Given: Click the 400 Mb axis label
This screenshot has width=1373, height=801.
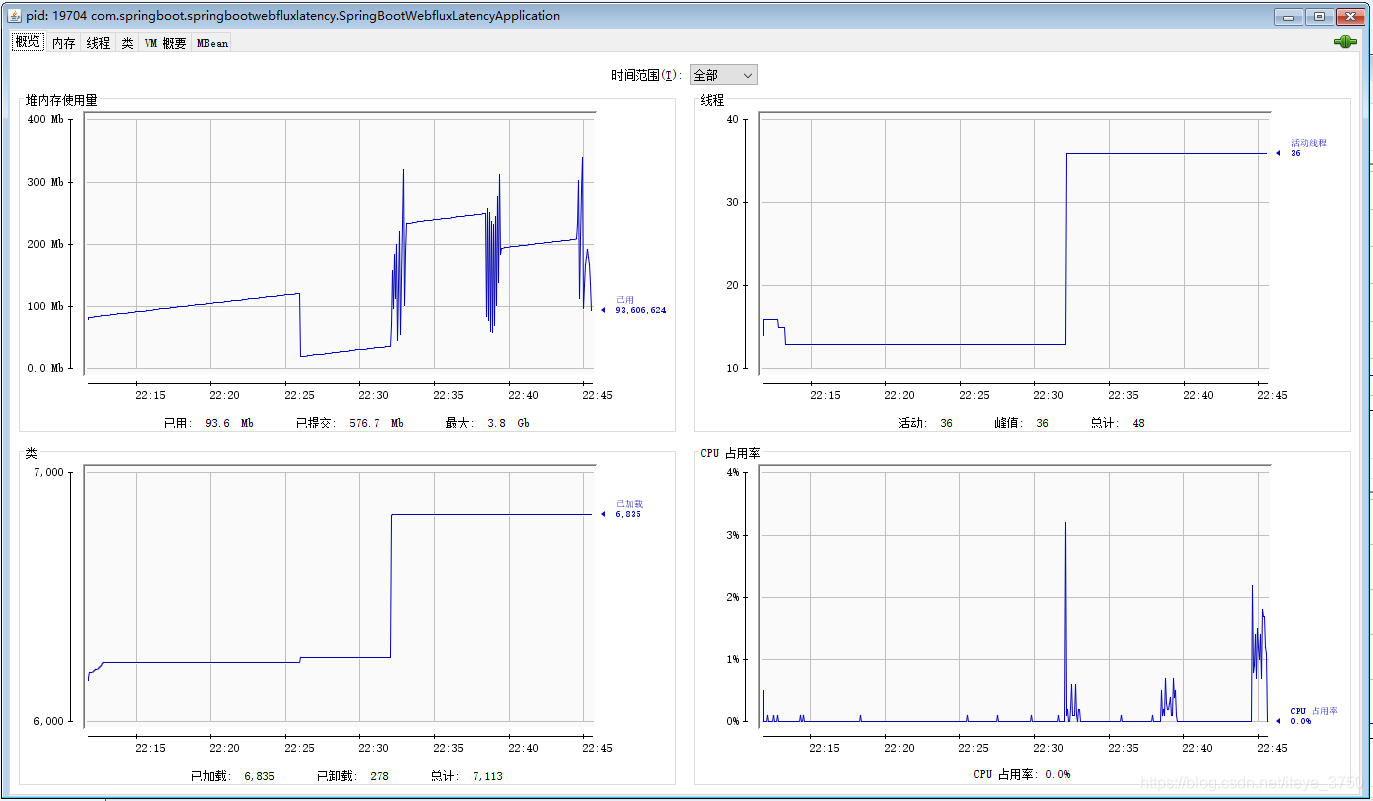Looking at the screenshot, I should (x=45, y=119).
